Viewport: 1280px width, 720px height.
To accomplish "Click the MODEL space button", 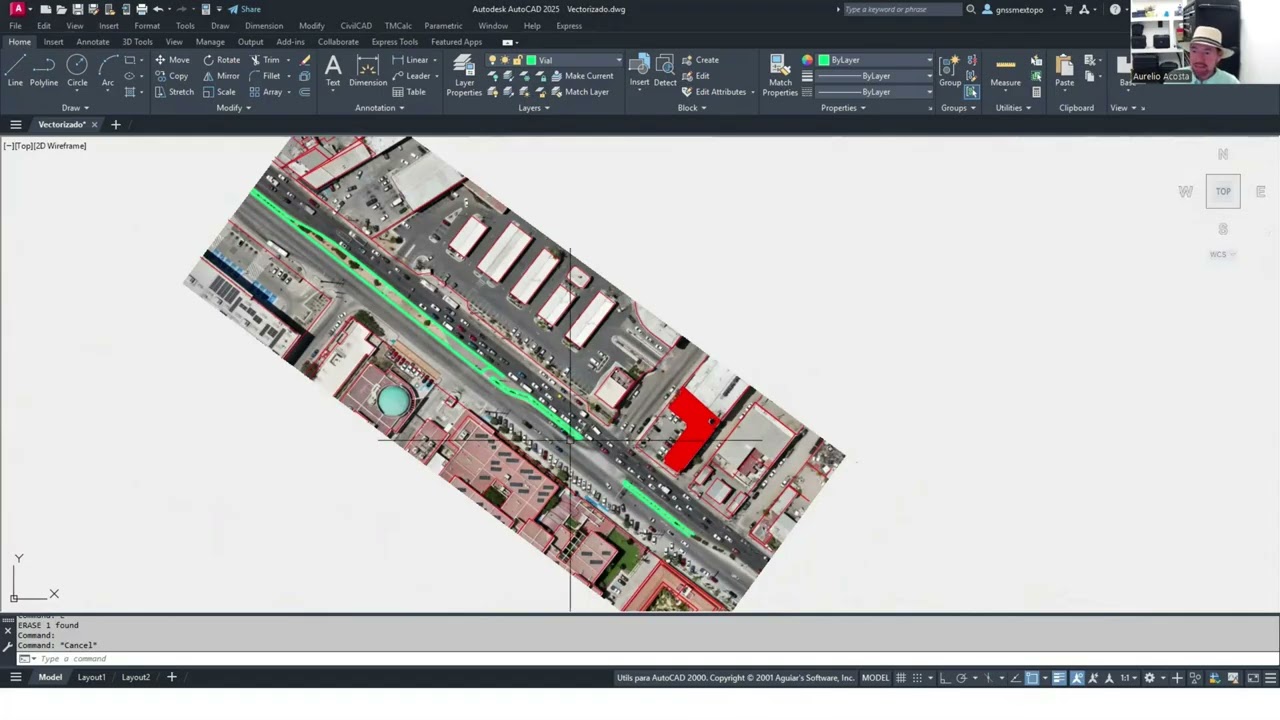I will 875,678.
